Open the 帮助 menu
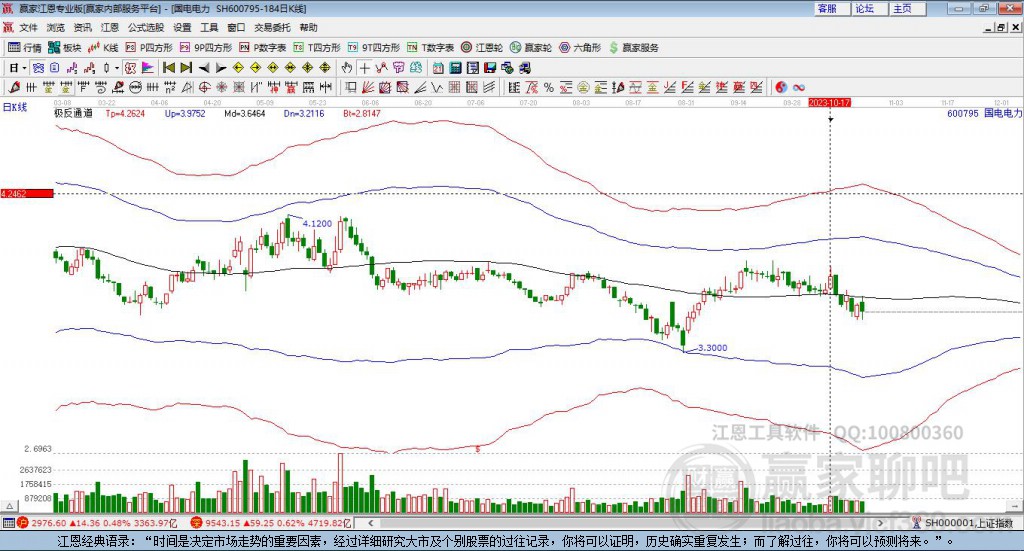Screen dimensions: 1024x551 [308, 27]
